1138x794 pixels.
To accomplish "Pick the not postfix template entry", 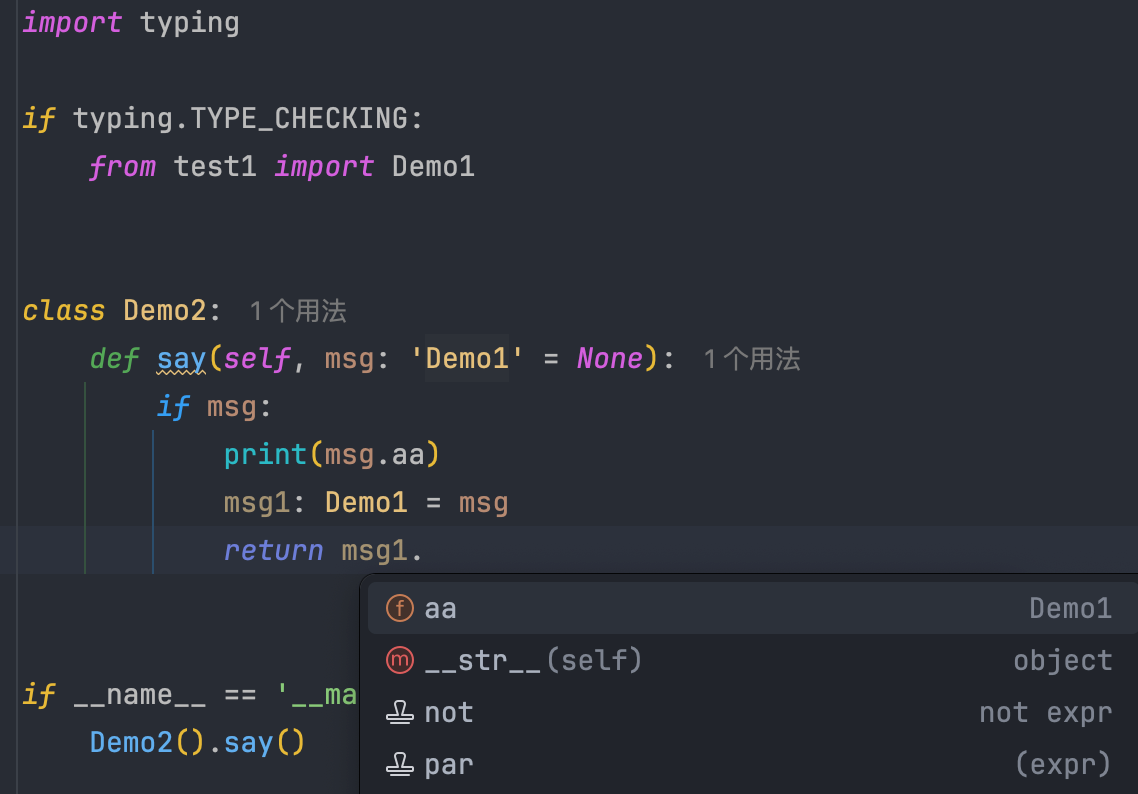I will coord(449,712).
